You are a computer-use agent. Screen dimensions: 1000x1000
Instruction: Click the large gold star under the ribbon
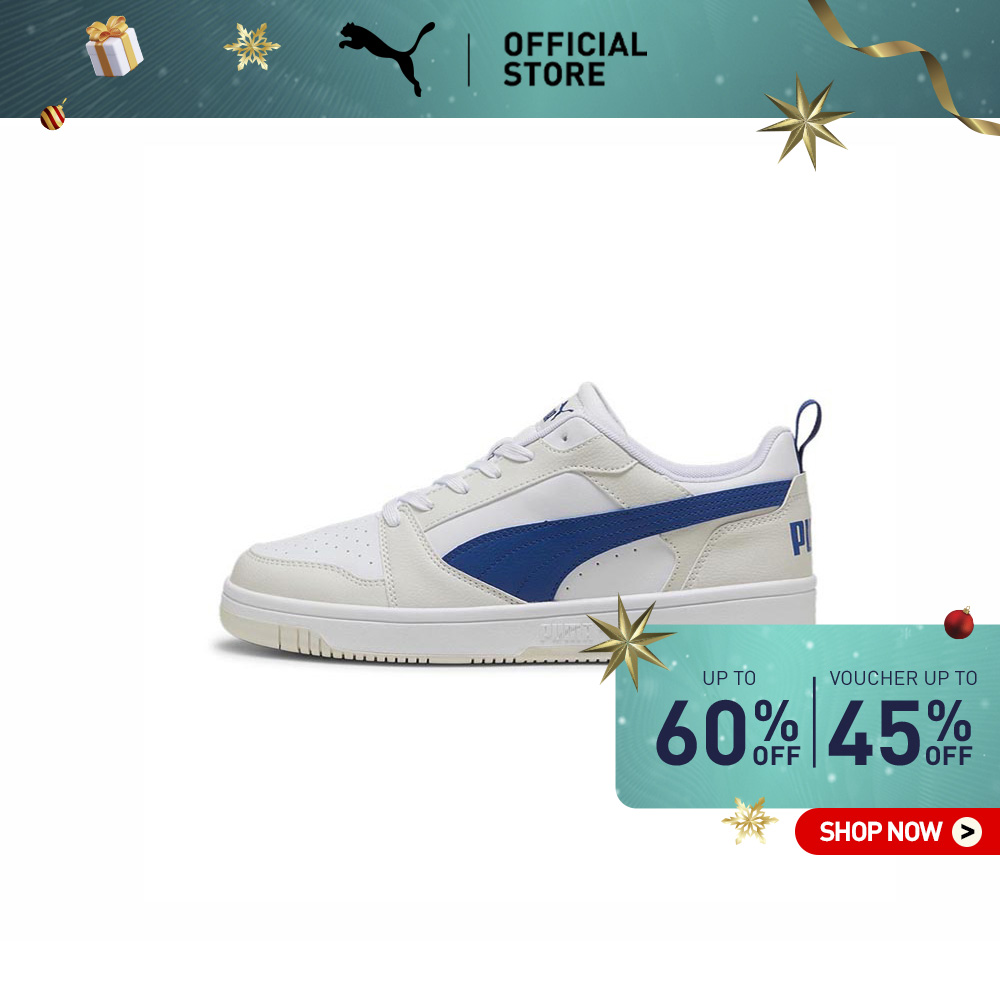805,121
